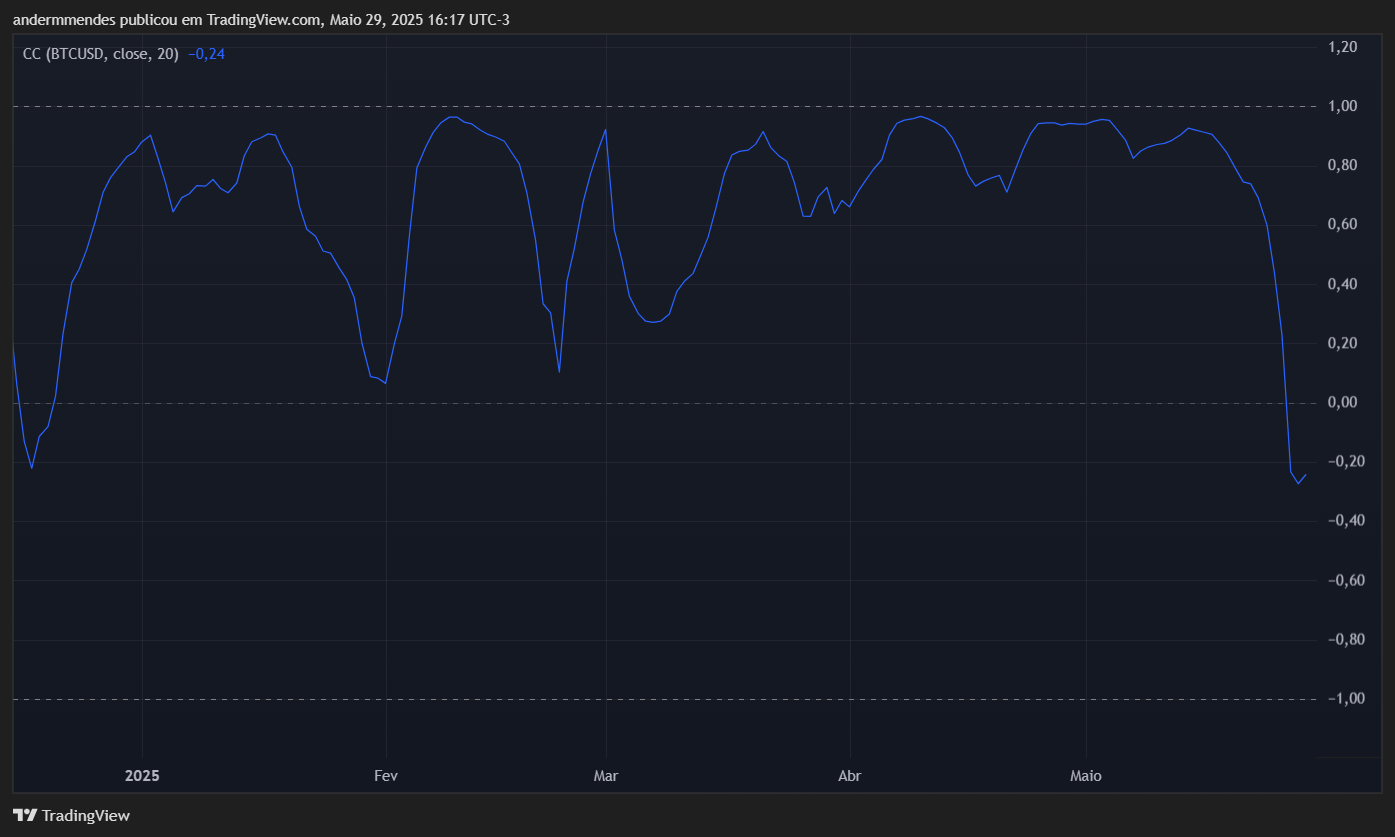1395x837 pixels.
Task: Click the TradingView logo icon
Action: point(25,815)
